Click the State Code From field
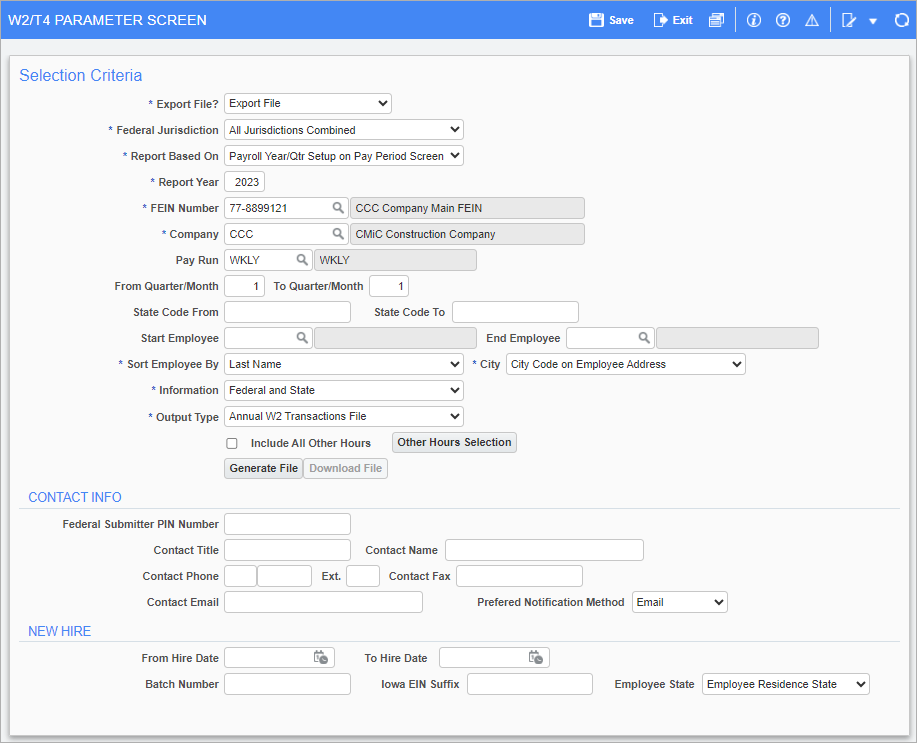 click(287, 312)
